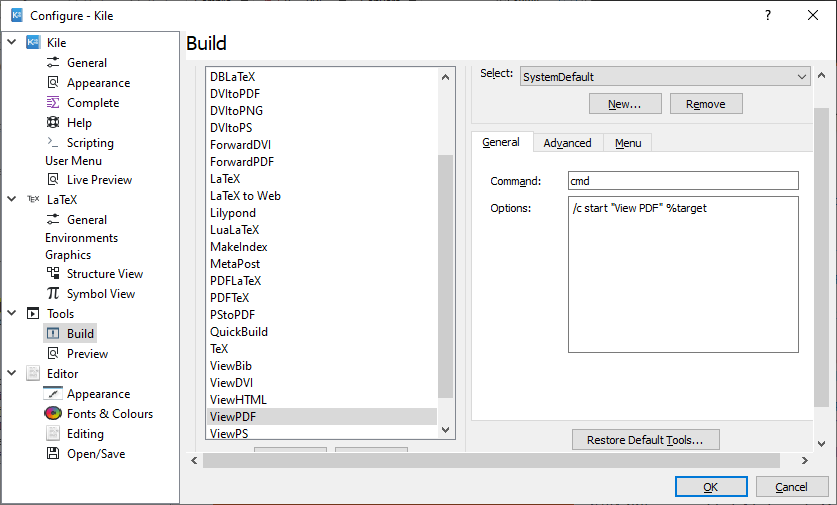Open the Select SystemDefault dropdown
Screen dimensions: 837x505
click(665, 76)
